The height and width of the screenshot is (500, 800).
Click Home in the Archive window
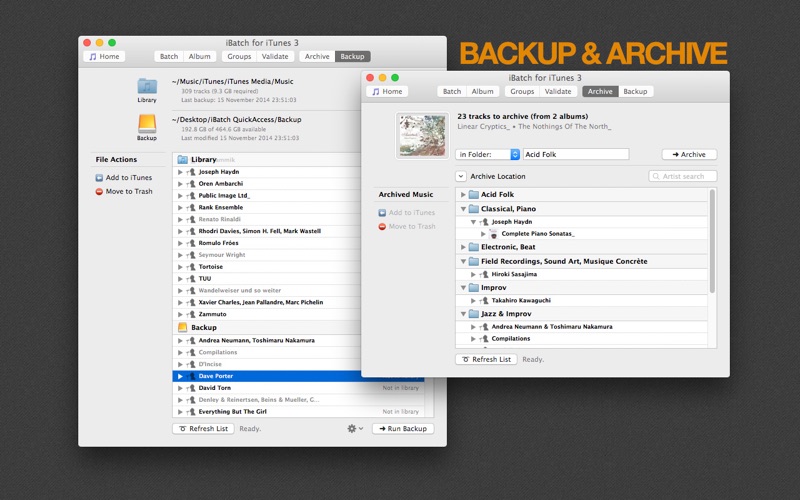tap(387, 91)
